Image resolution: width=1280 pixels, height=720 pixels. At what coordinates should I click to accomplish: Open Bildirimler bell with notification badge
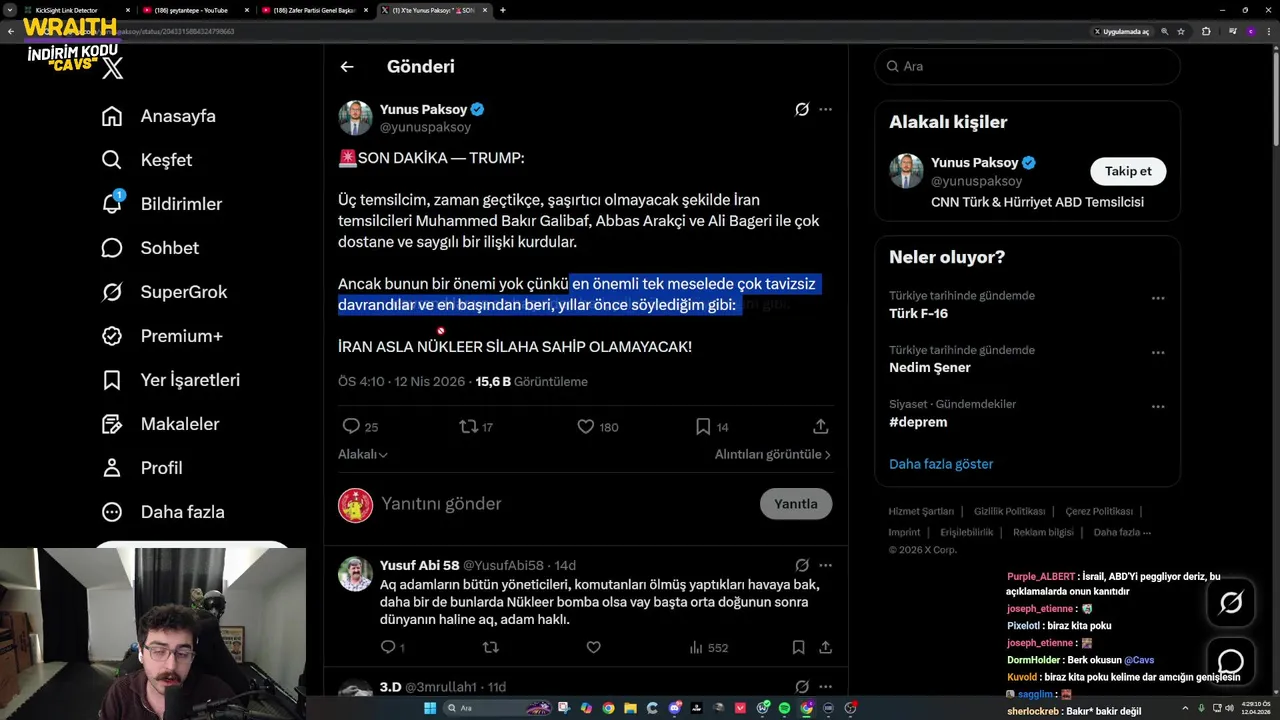(112, 203)
